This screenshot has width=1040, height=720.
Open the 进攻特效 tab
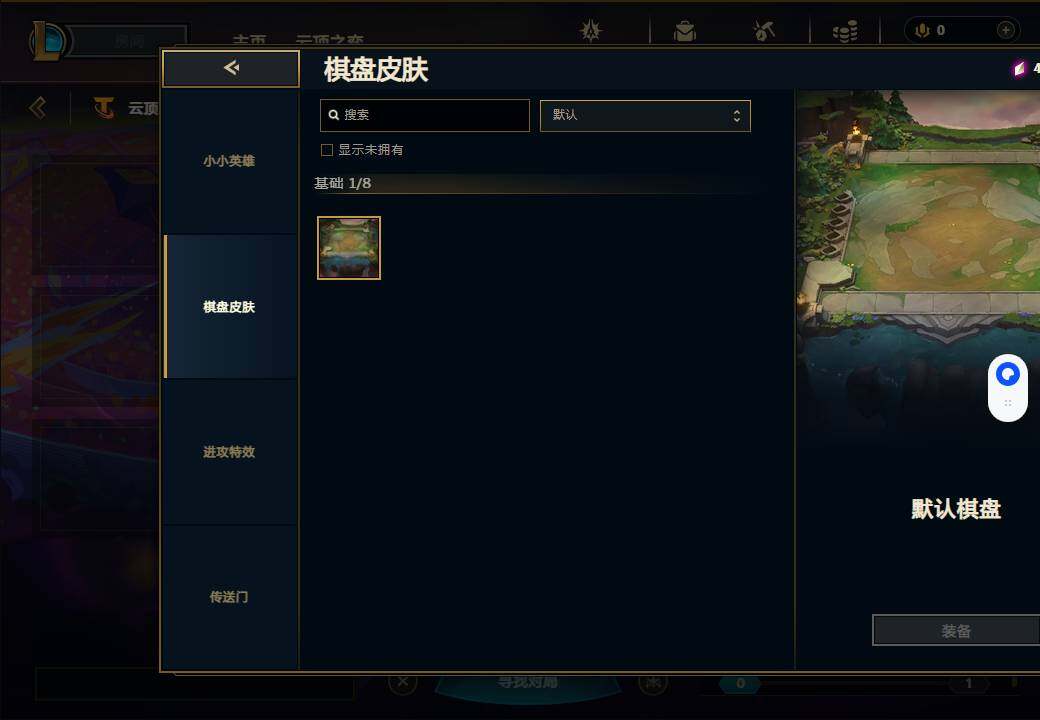[229, 452]
